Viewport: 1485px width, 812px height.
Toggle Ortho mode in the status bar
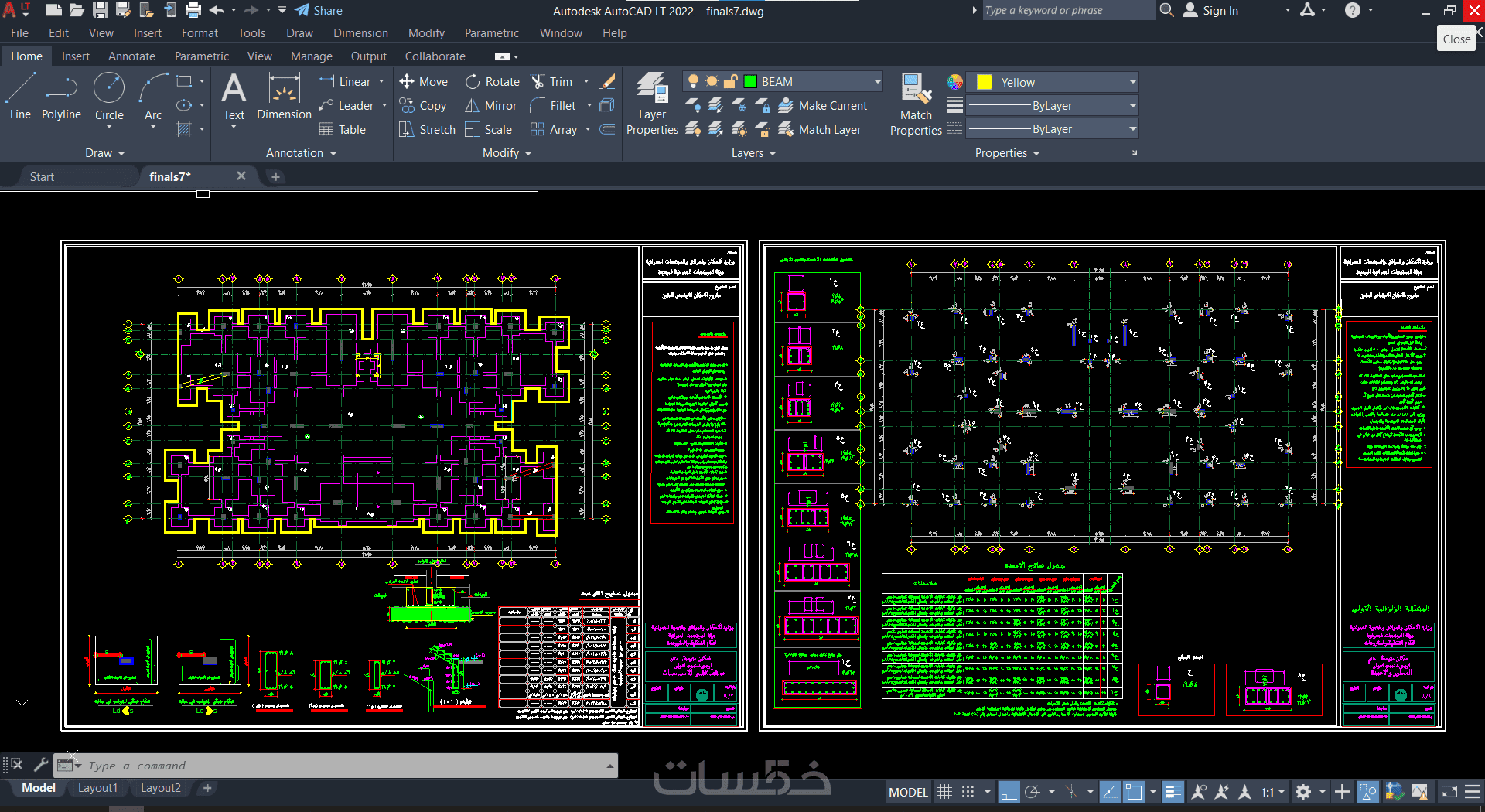(x=1009, y=792)
